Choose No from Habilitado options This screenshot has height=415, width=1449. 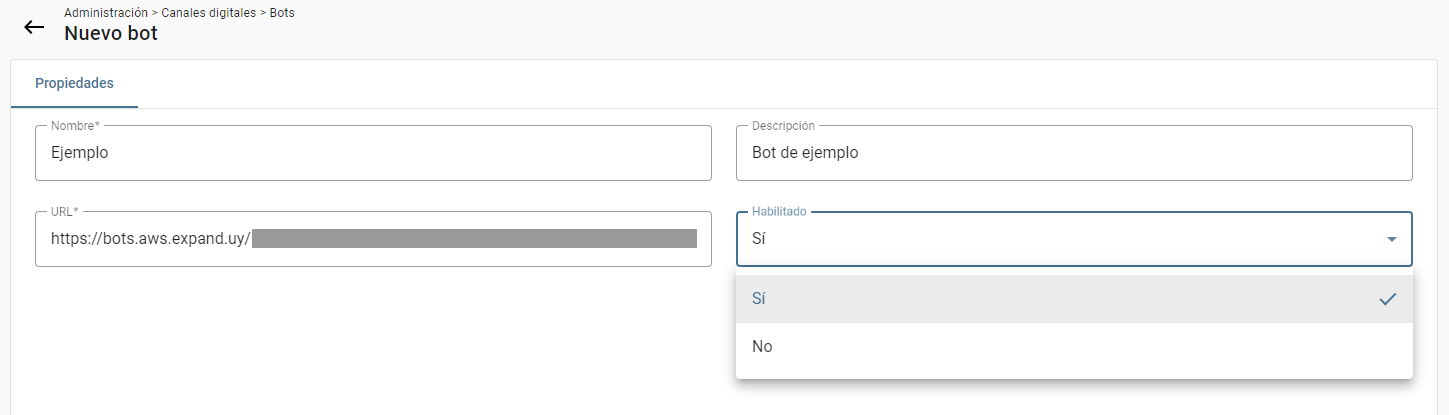[1074, 347]
